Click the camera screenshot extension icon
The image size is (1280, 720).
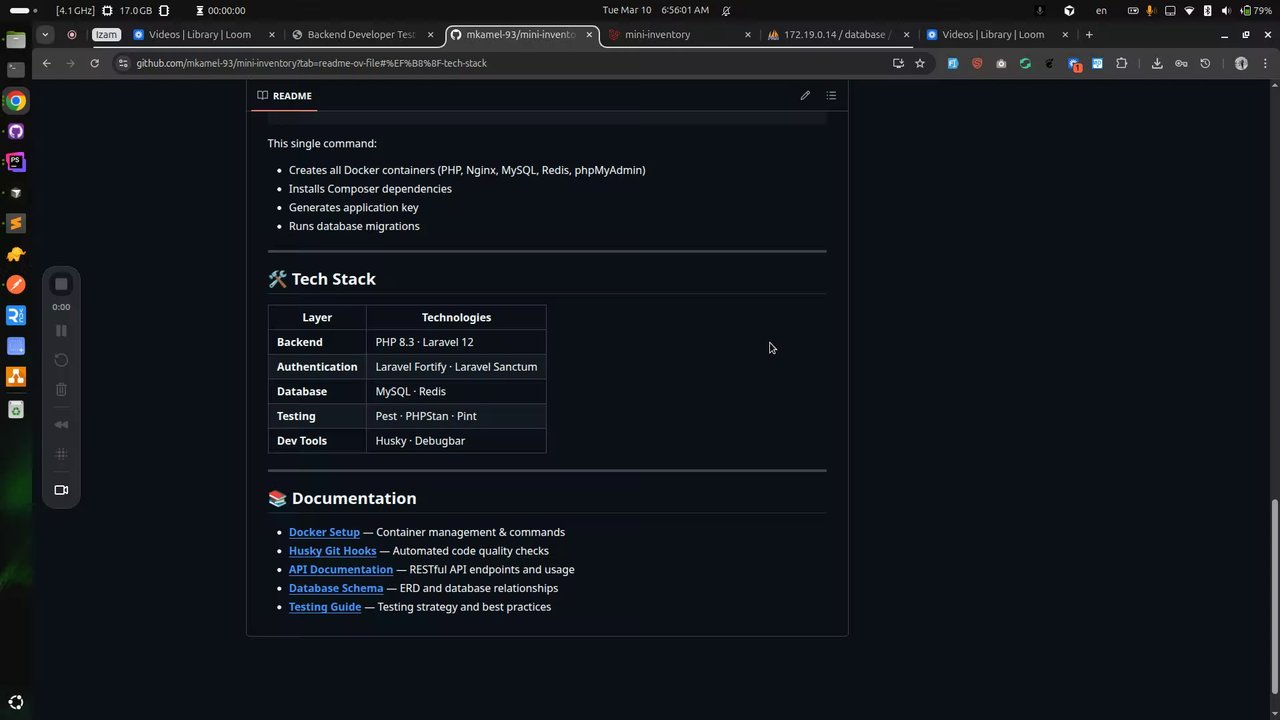(1001, 63)
